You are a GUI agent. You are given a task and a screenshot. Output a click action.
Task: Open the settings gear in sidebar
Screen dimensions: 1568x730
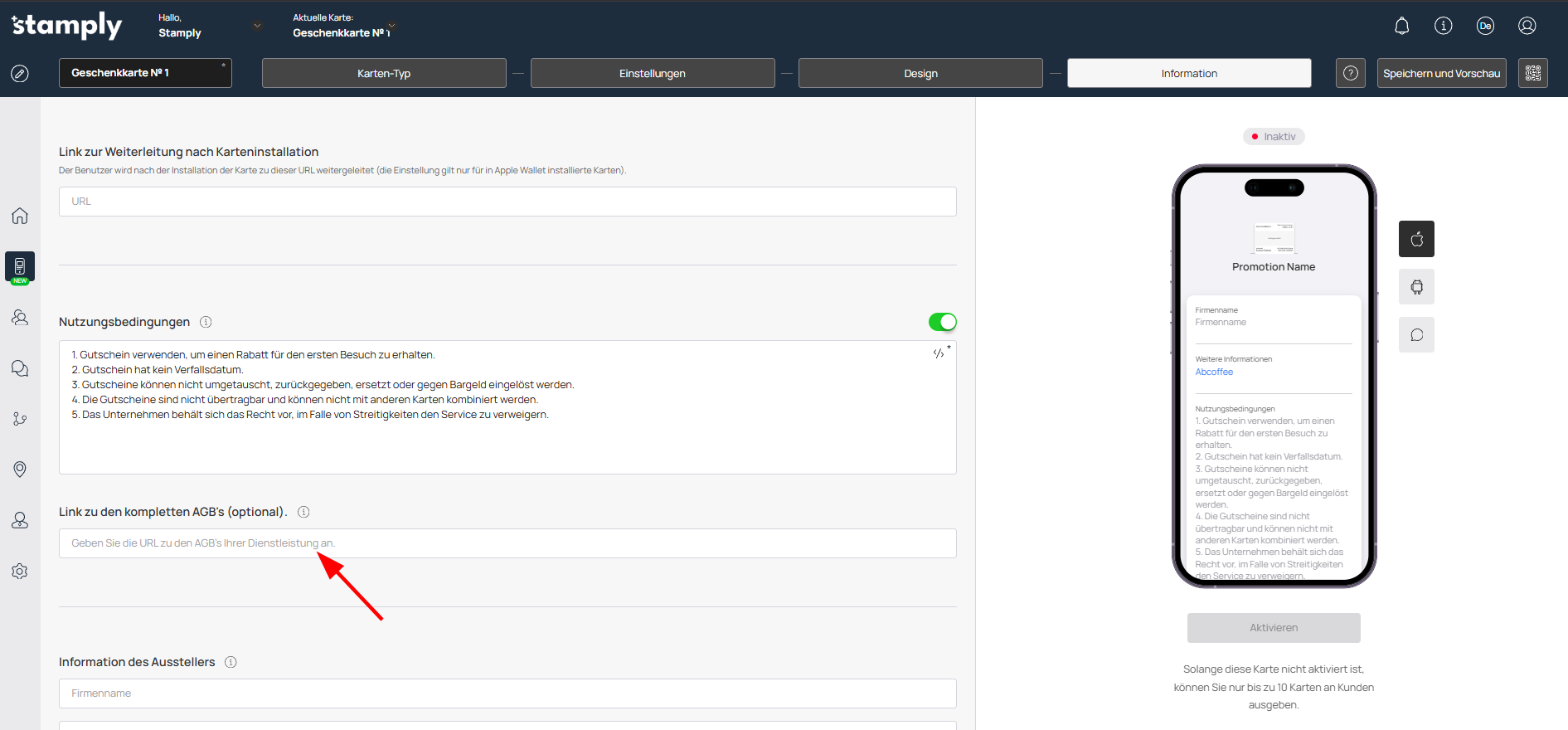[20, 571]
